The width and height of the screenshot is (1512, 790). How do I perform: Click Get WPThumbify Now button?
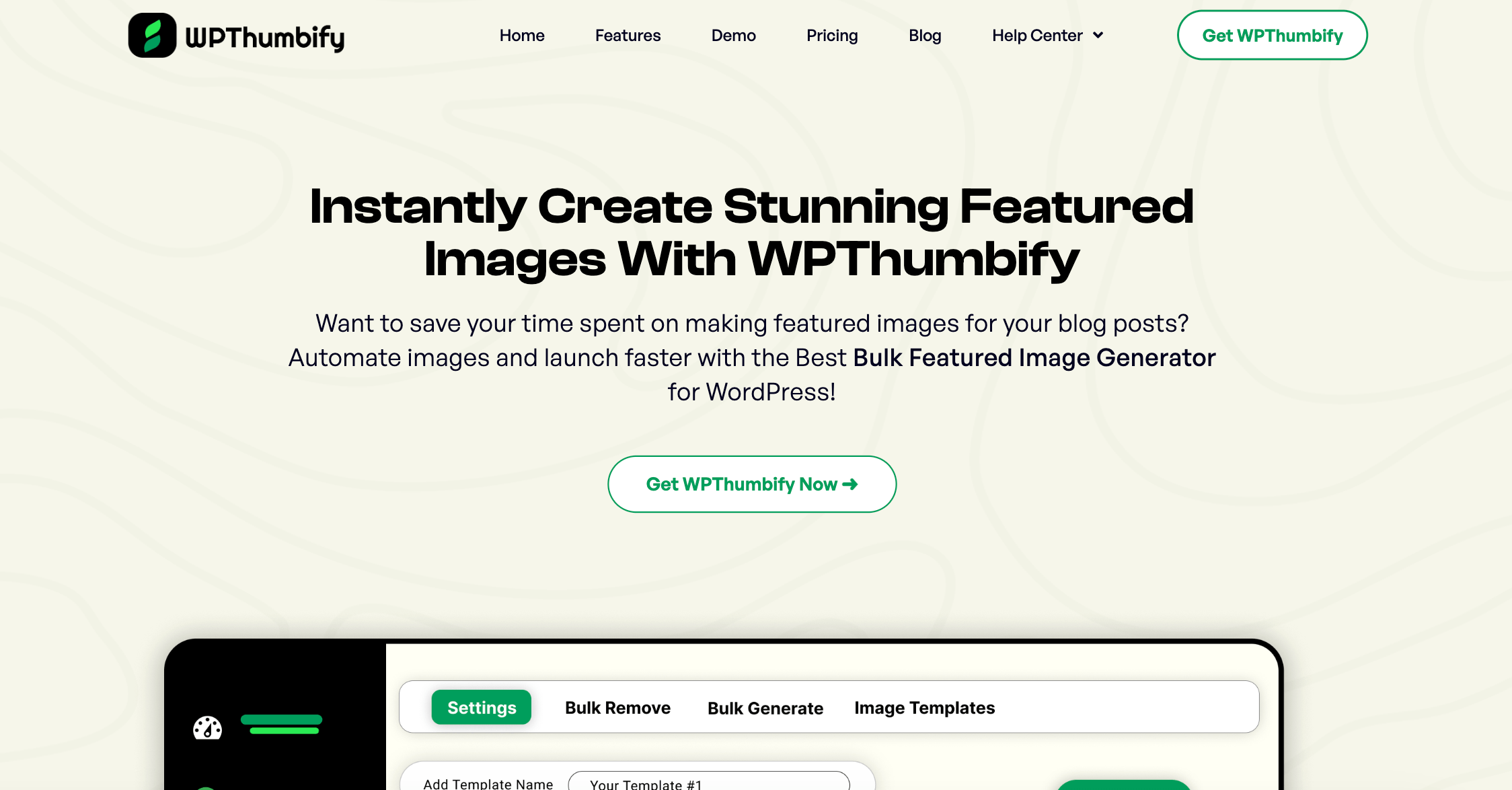(x=751, y=484)
